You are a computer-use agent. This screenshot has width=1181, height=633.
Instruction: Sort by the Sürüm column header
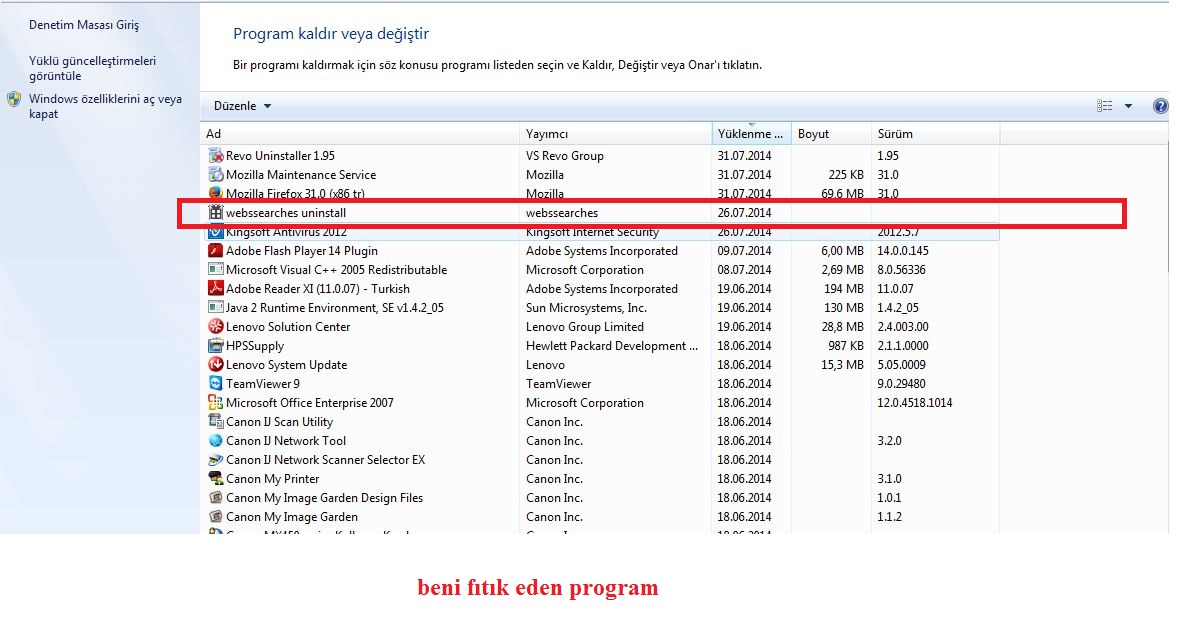[x=935, y=134]
